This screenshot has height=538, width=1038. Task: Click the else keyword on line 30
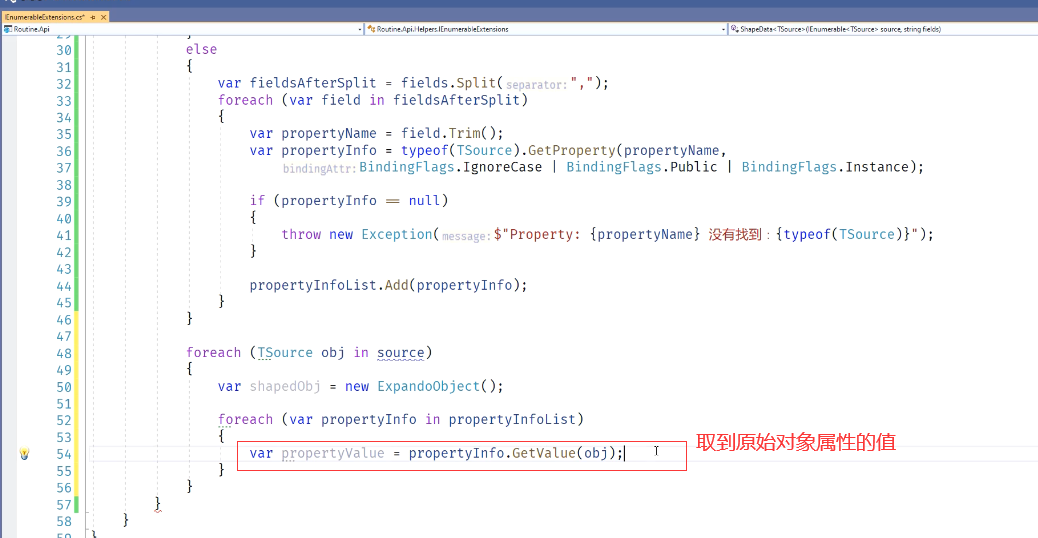click(x=201, y=50)
